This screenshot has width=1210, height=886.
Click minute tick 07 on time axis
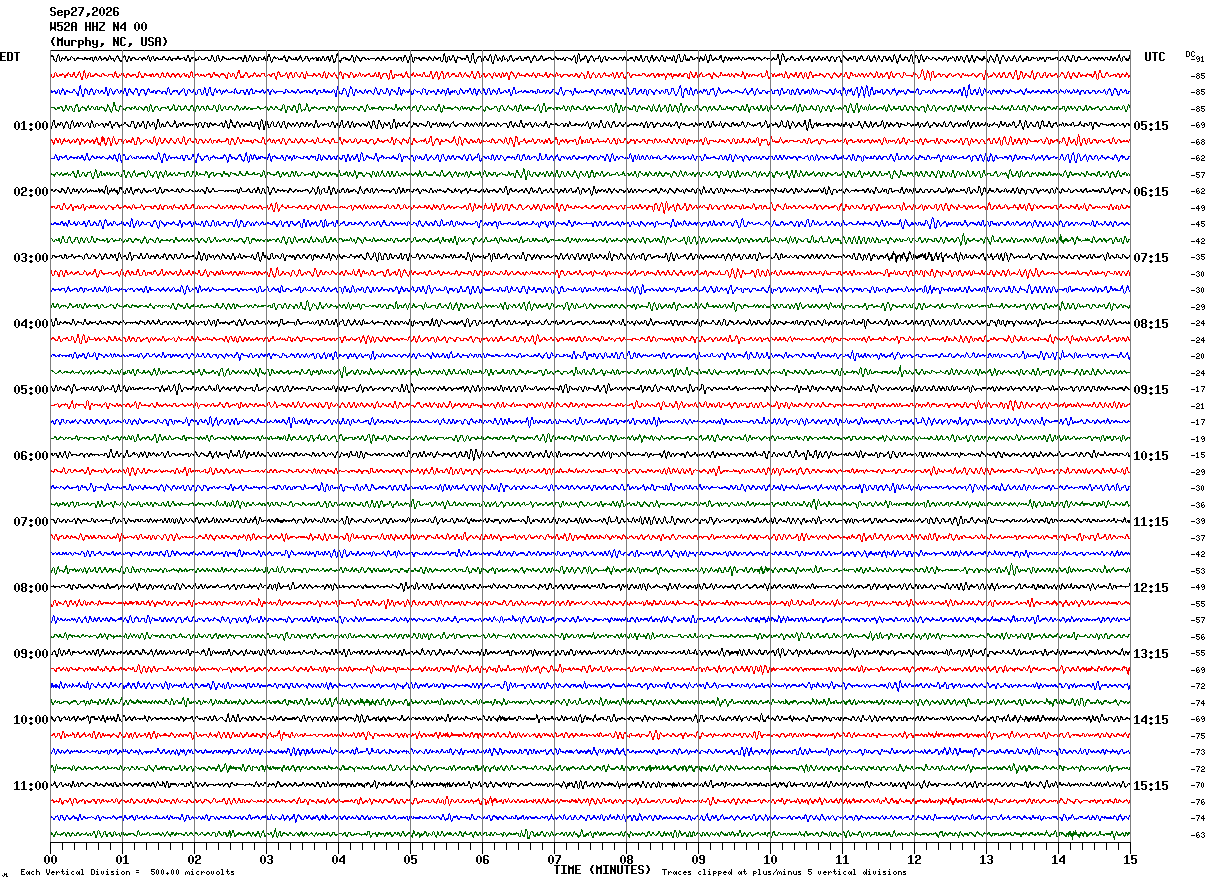pos(554,859)
